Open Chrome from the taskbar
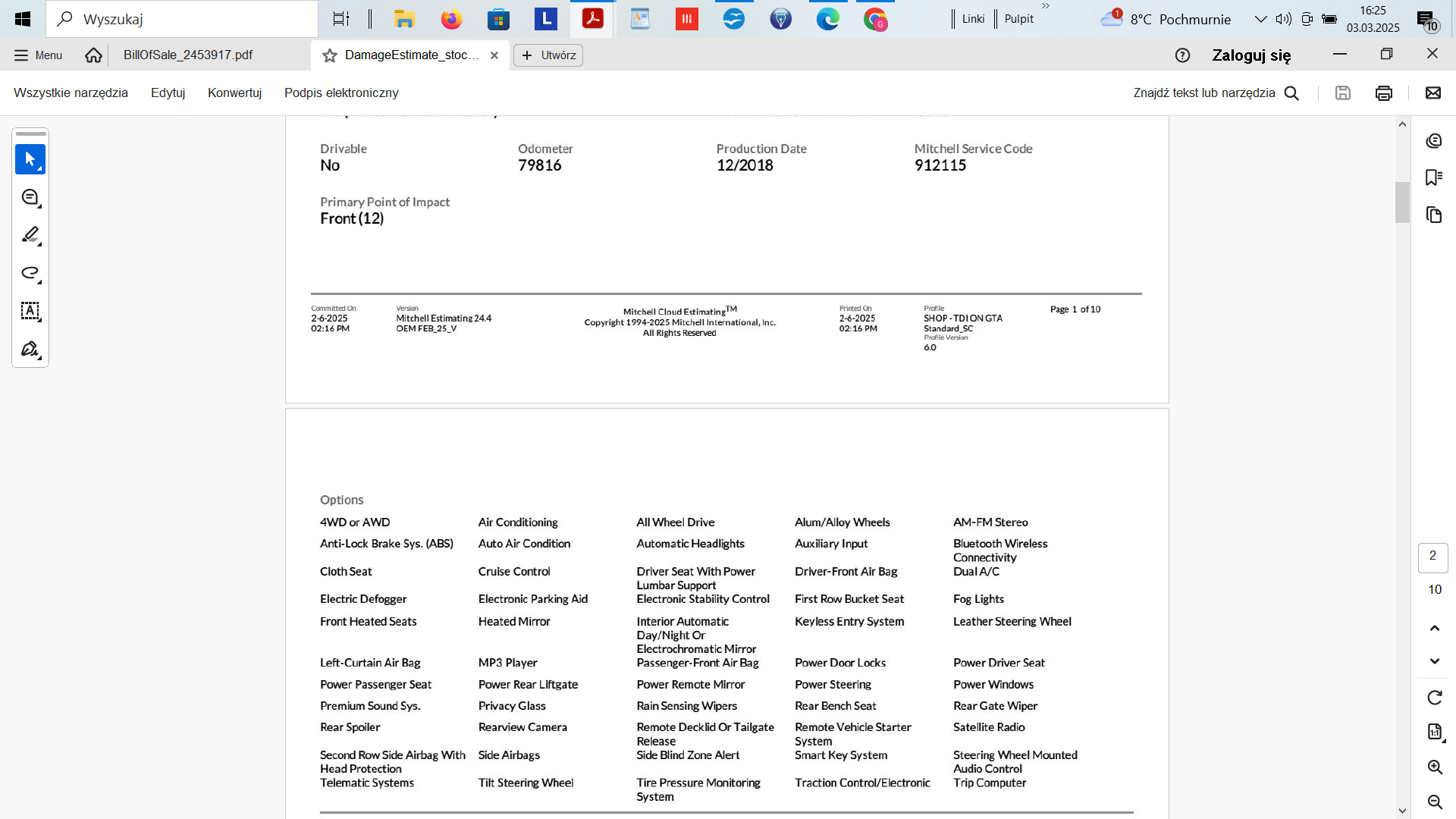1456x819 pixels. point(875,19)
